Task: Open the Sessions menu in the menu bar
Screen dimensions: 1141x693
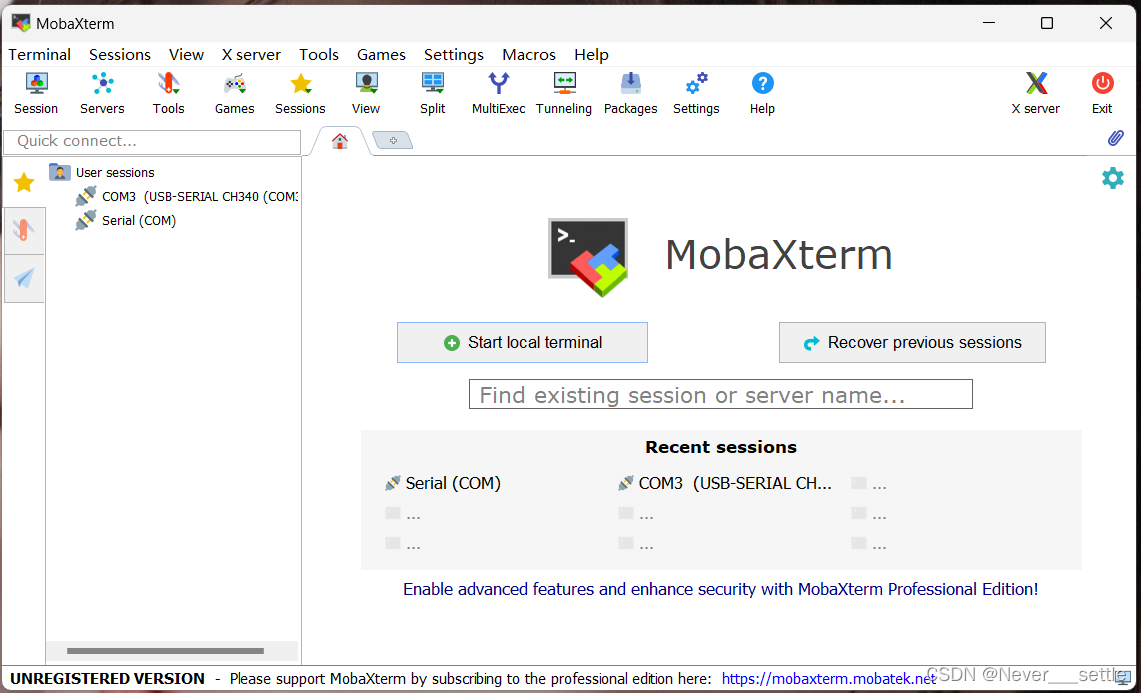Action: coord(119,55)
